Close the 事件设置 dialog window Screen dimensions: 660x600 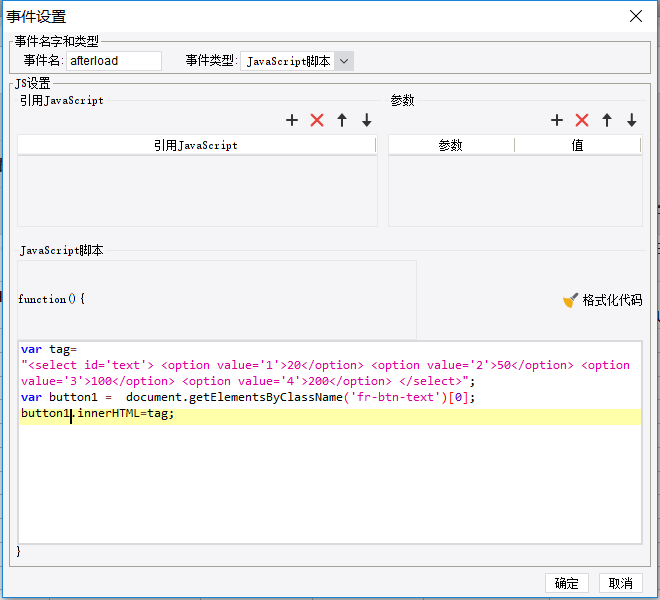tap(636, 16)
